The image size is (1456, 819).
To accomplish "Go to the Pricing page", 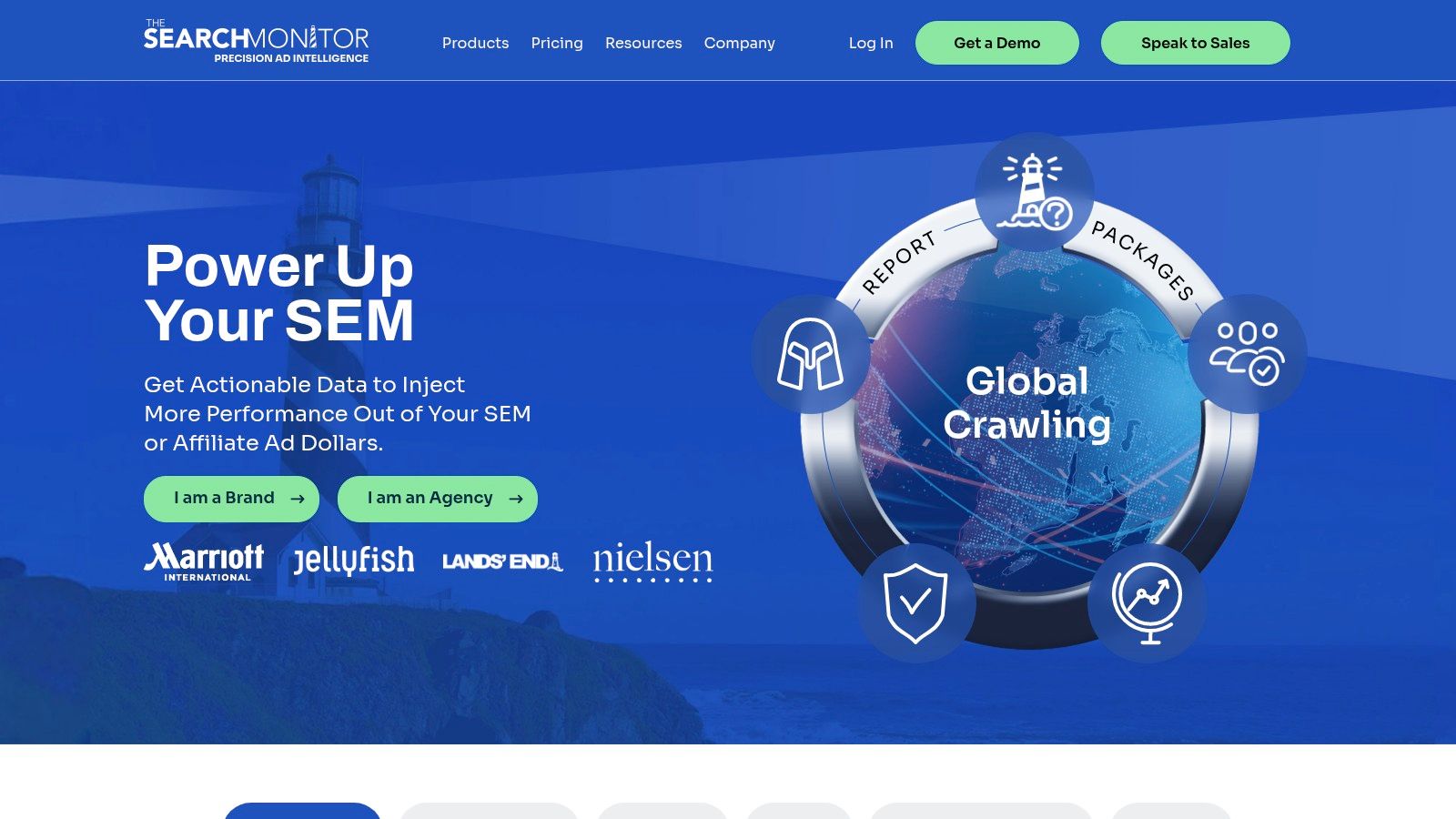I will tap(557, 43).
